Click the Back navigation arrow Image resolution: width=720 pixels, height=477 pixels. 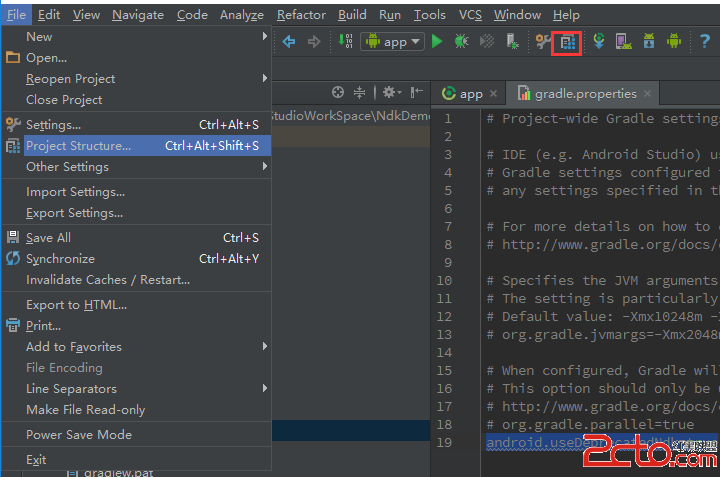coord(290,41)
